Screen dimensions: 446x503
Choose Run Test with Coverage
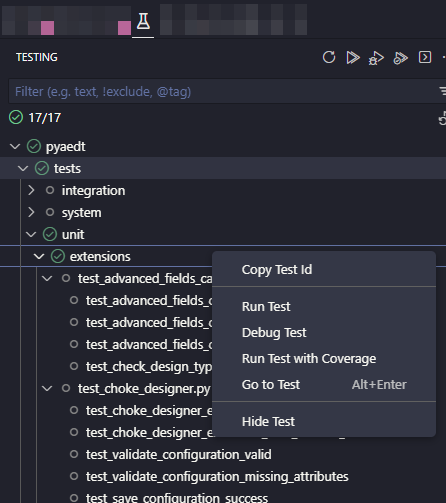324,358
